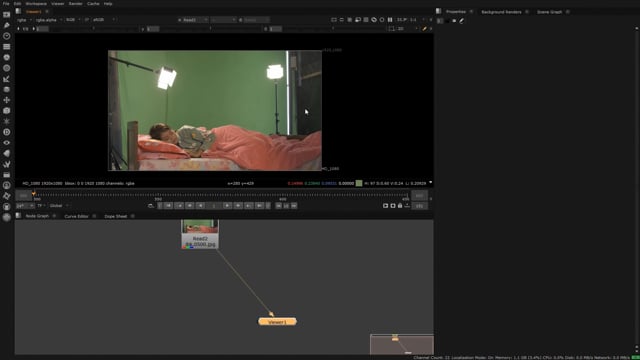Open the wipe operation dropdown between inputs

coord(223,20)
